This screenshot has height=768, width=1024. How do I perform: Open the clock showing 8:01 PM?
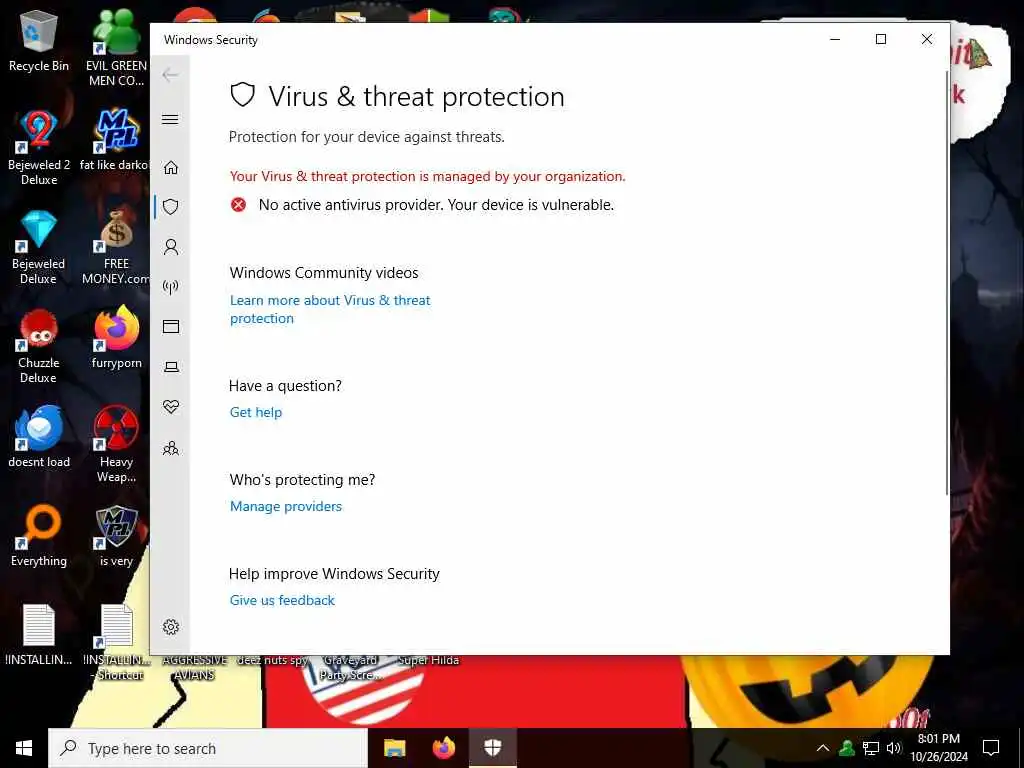coord(939,748)
